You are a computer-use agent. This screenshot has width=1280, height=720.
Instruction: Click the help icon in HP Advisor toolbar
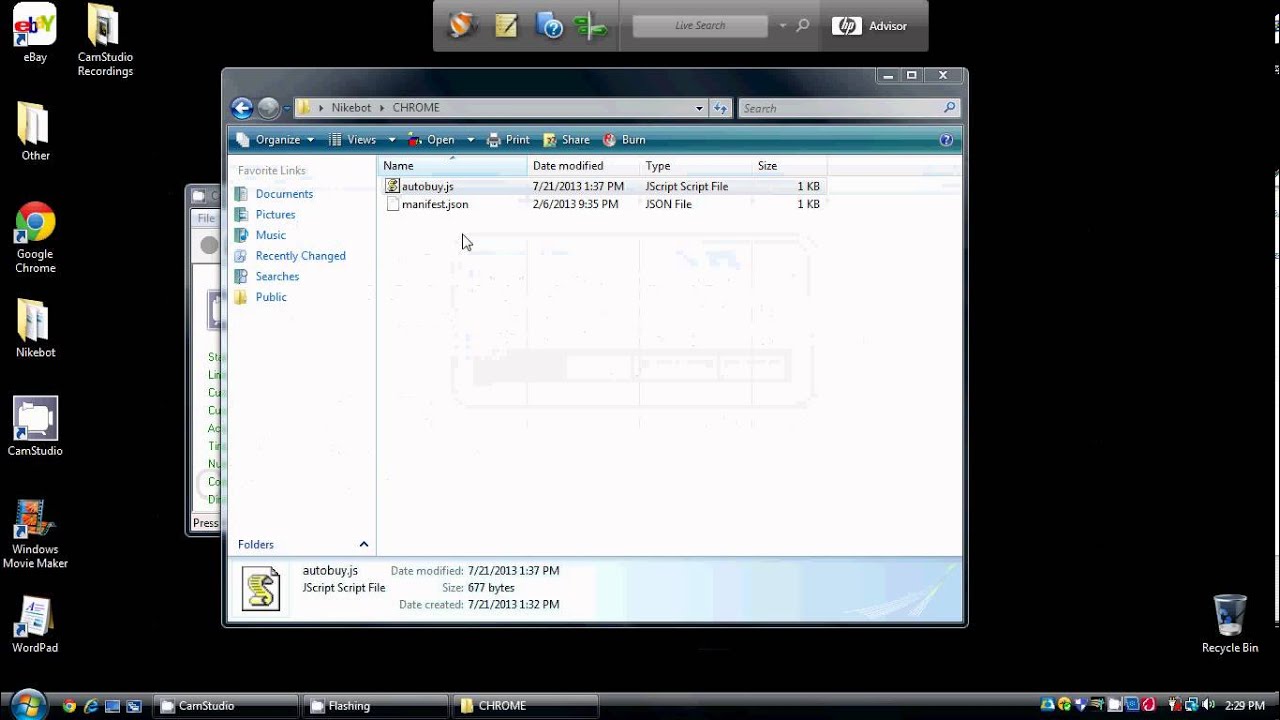(x=549, y=26)
